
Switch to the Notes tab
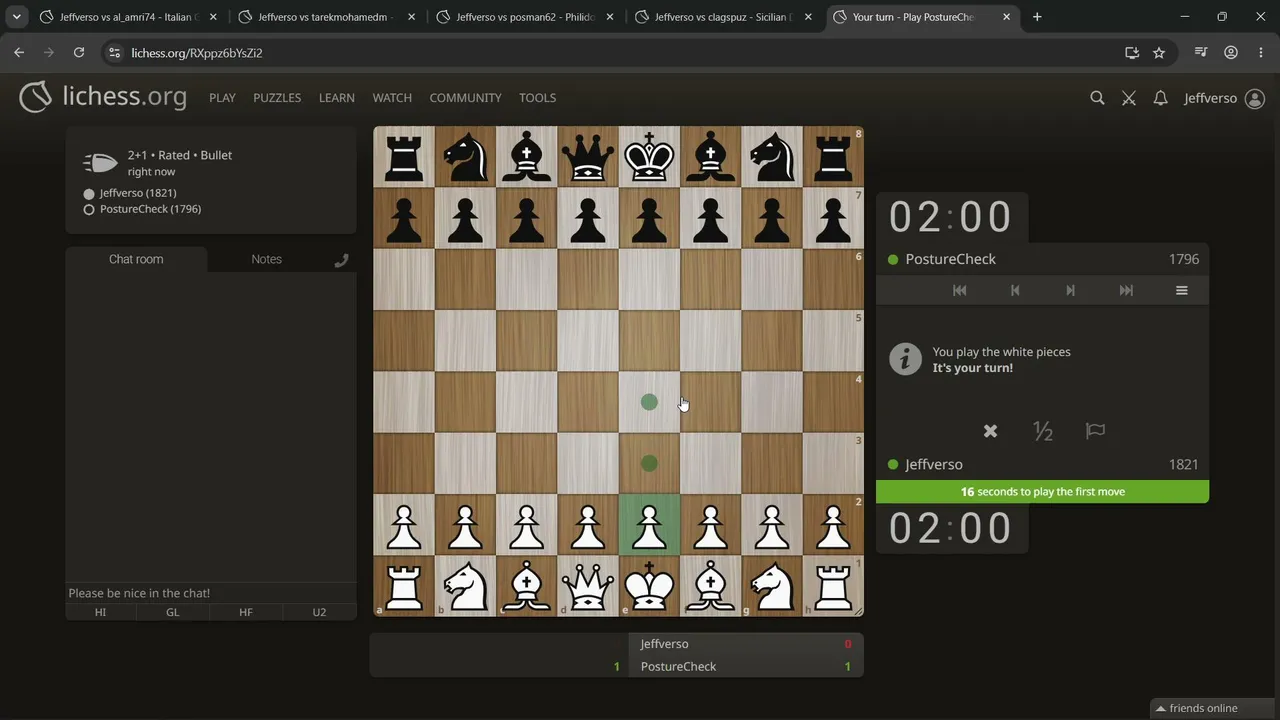[x=266, y=259]
